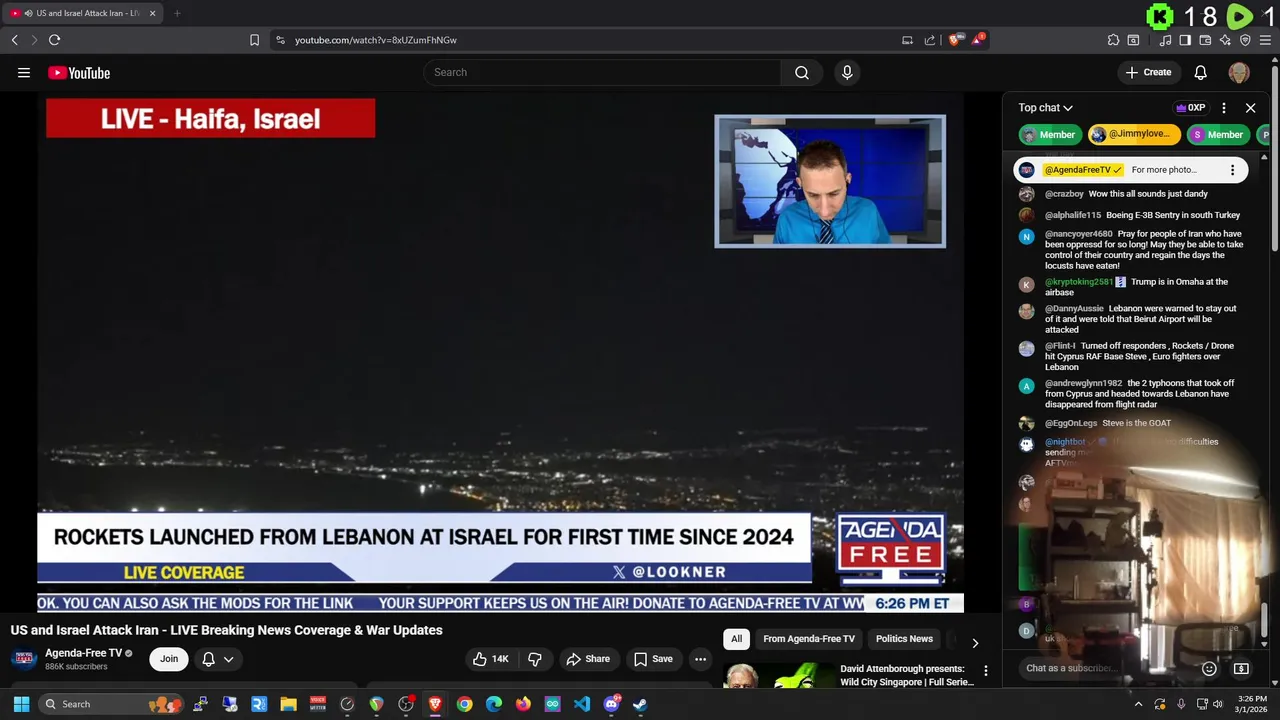1280x720 pixels.
Task: Go back in browser history
Action: click(14, 40)
